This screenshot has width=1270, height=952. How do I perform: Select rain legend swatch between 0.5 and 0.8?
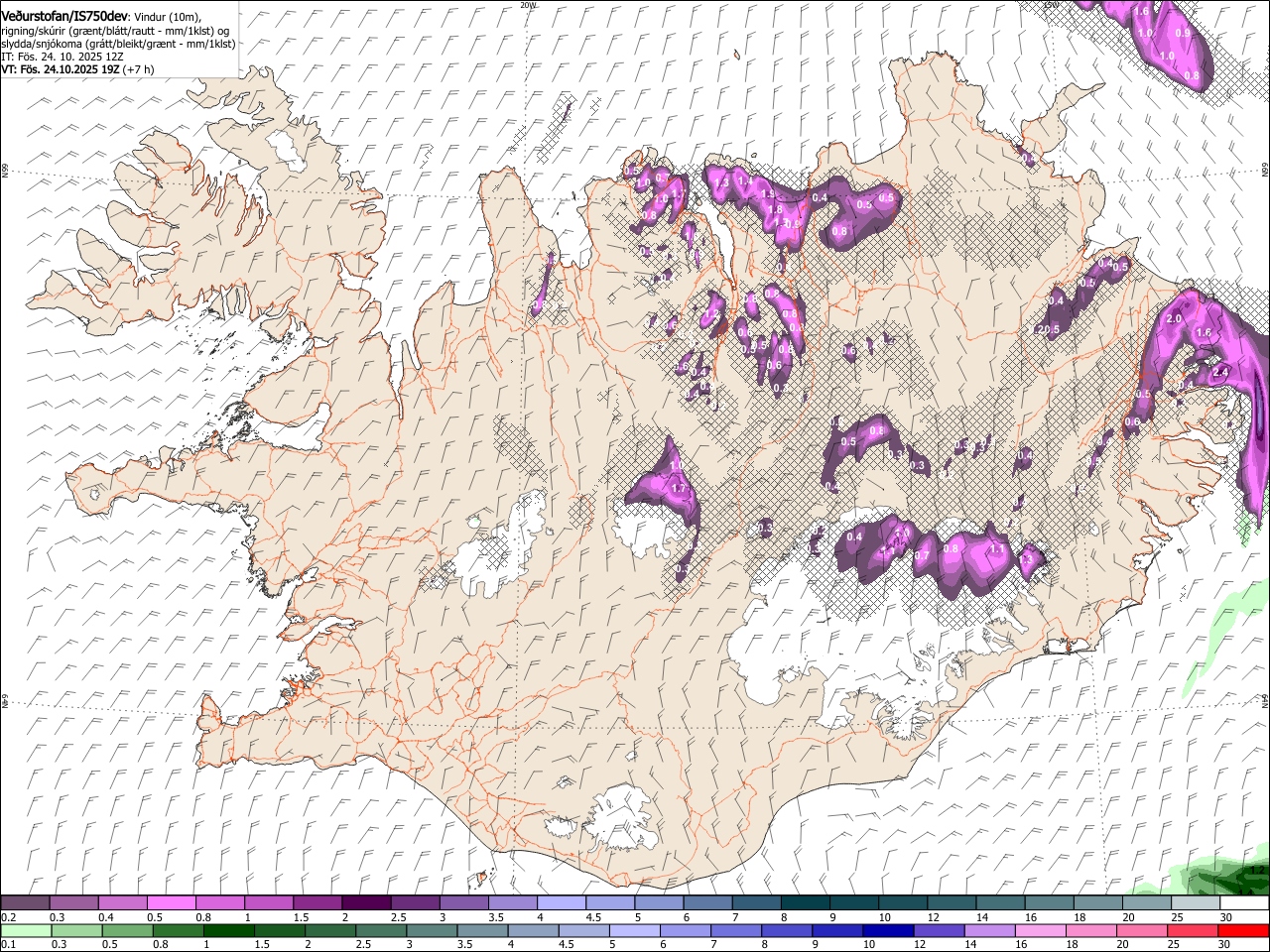coord(127,930)
